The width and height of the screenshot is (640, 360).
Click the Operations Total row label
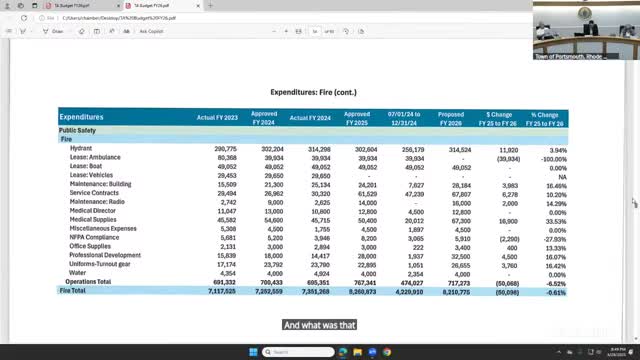(x=88, y=282)
